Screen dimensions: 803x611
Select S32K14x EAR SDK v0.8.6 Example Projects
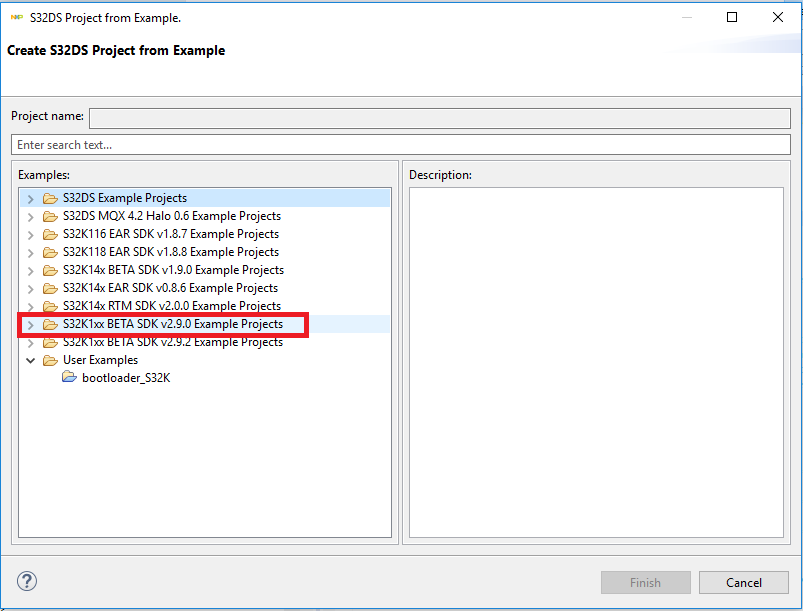tap(171, 287)
